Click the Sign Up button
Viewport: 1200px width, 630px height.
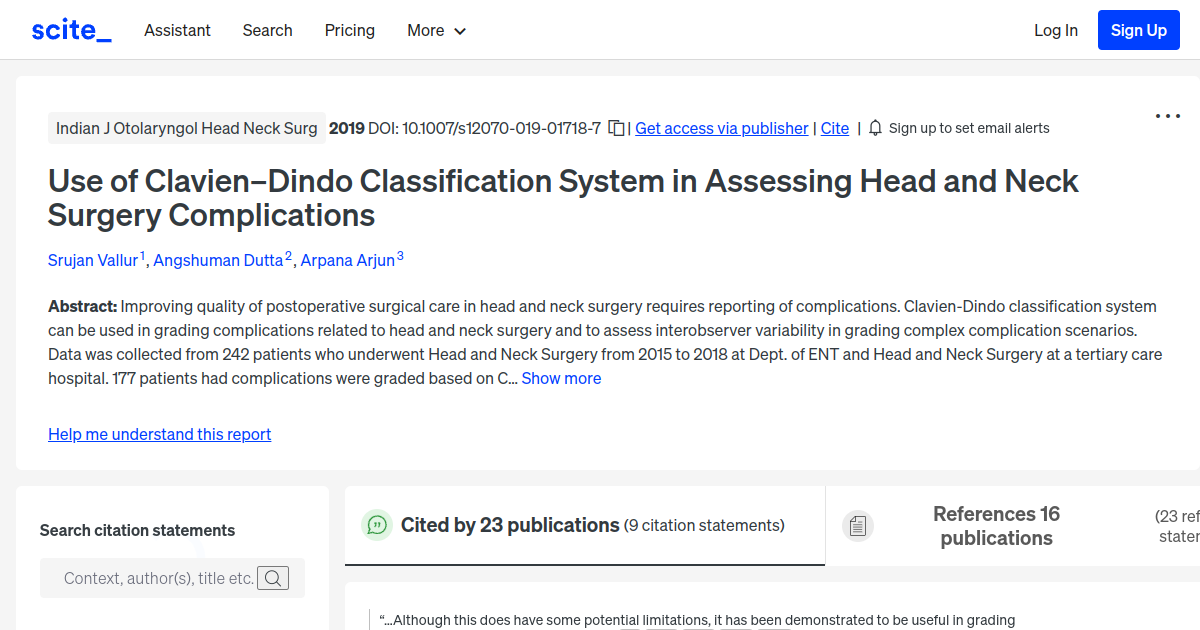point(1138,30)
